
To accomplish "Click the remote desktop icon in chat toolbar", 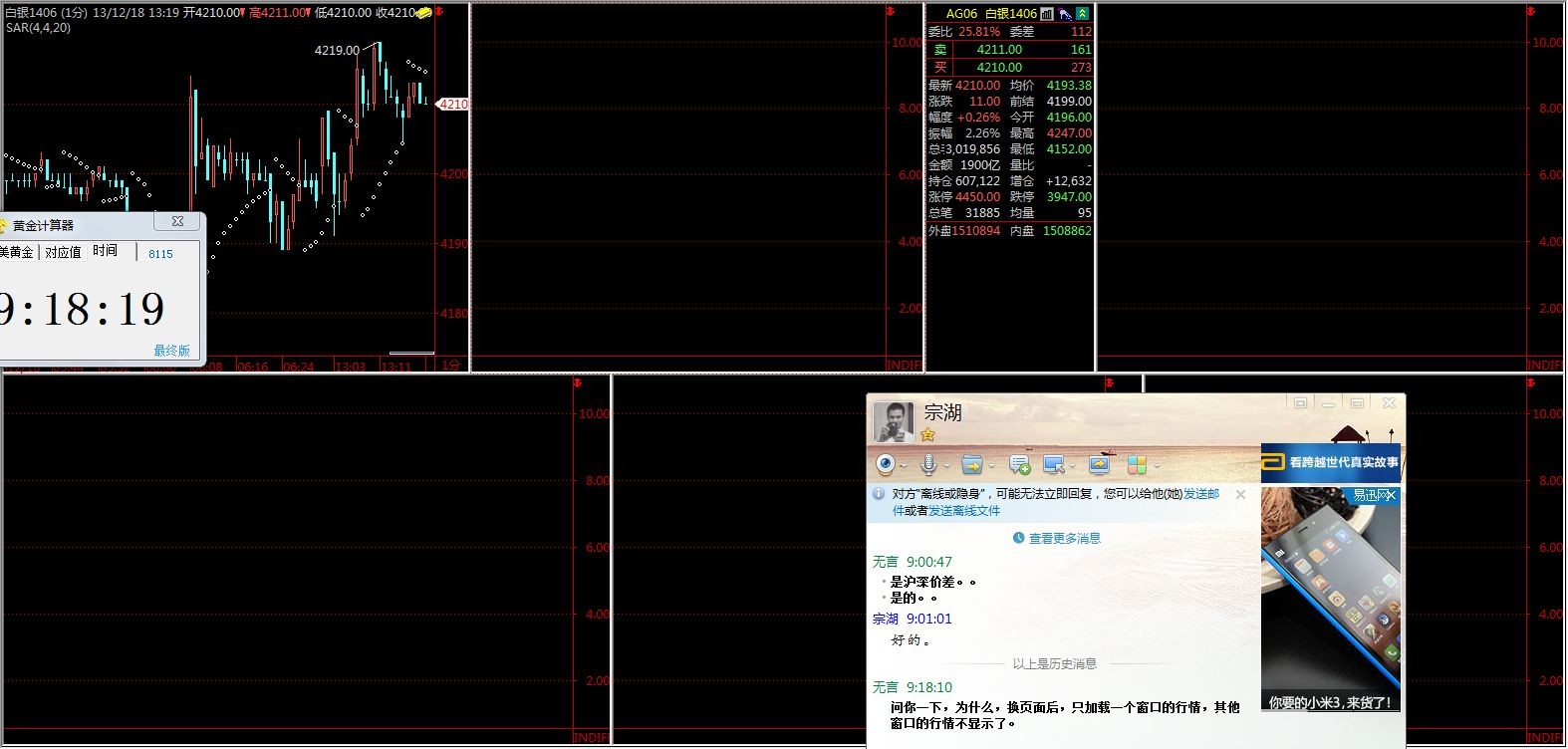I will (x=1053, y=464).
